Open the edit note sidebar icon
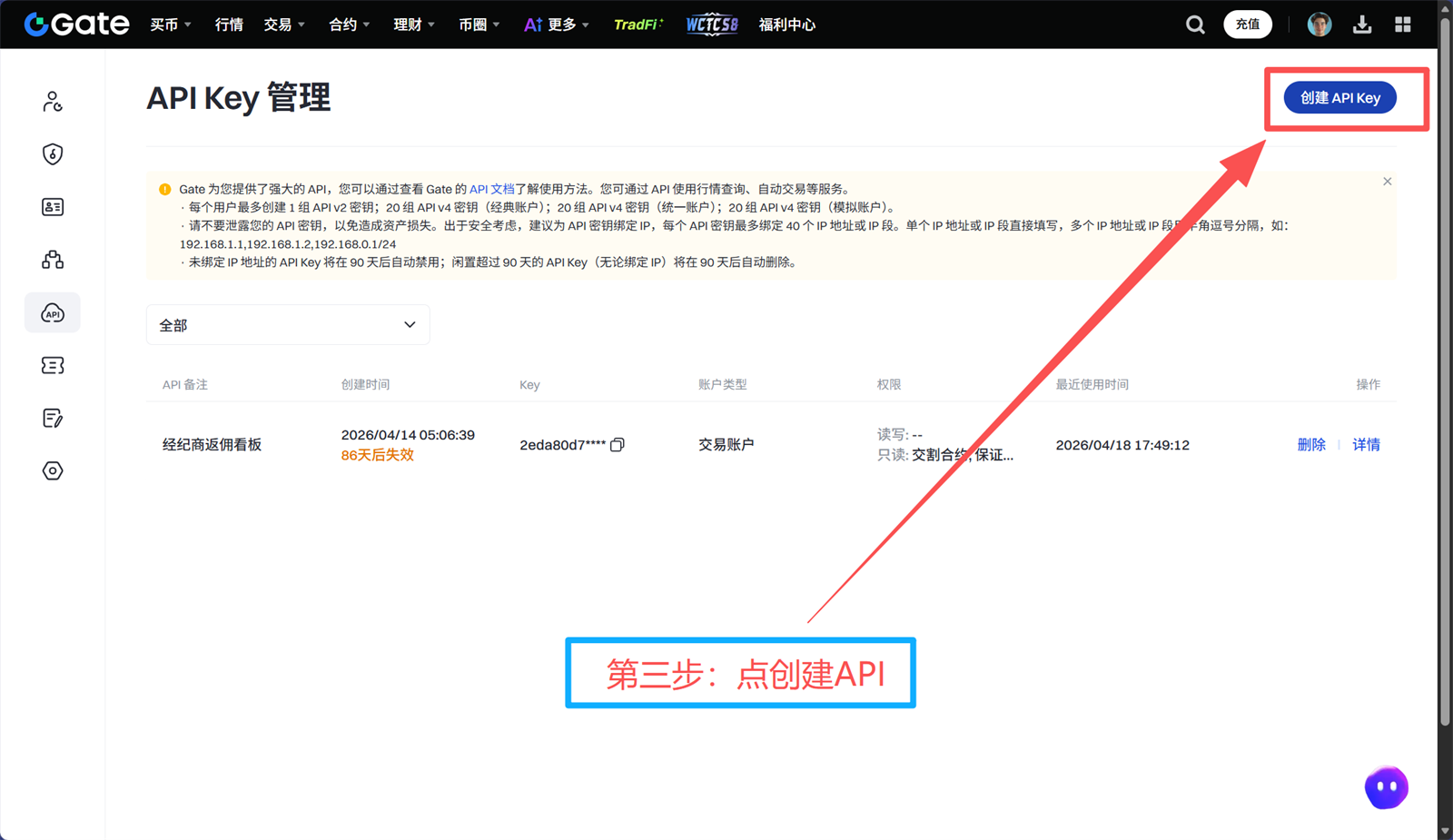 (x=53, y=418)
